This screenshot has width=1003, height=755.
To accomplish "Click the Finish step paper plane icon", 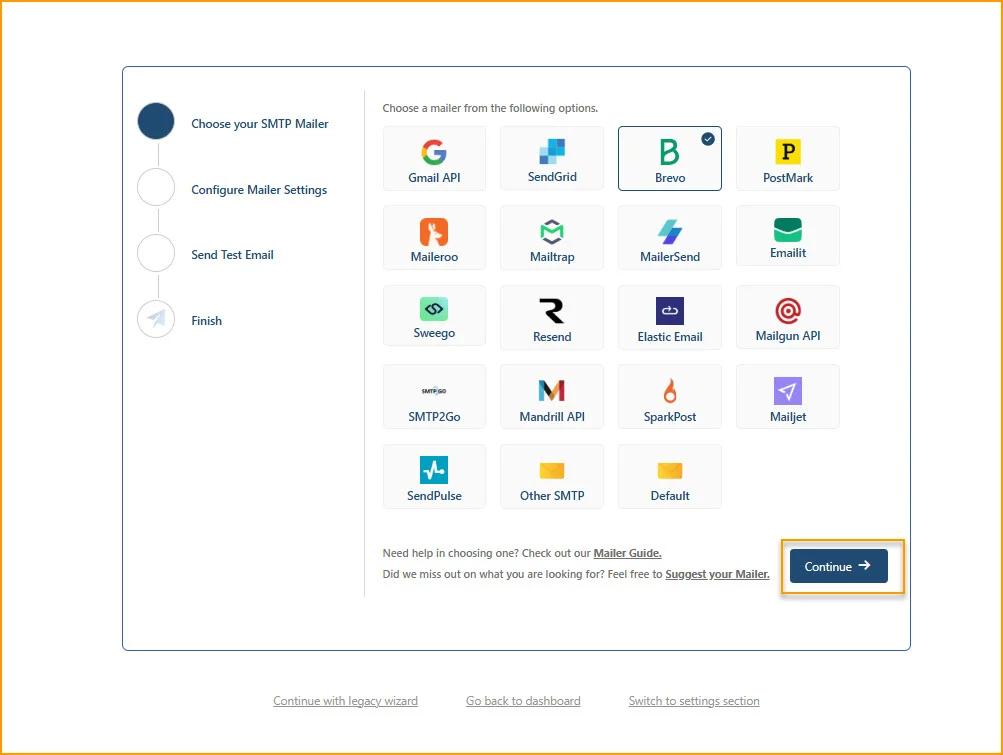I will point(156,319).
